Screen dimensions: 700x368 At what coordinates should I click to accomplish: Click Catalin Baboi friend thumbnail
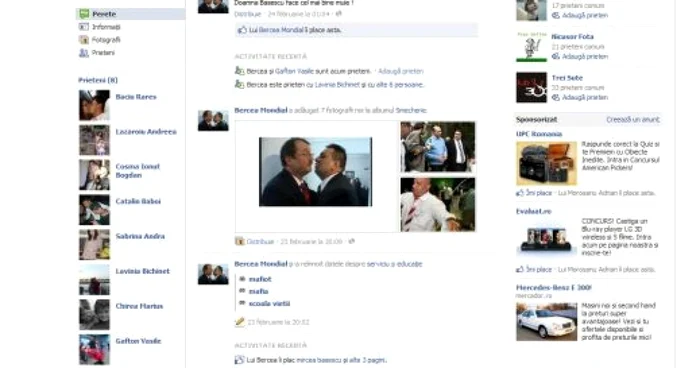click(x=94, y=209)
